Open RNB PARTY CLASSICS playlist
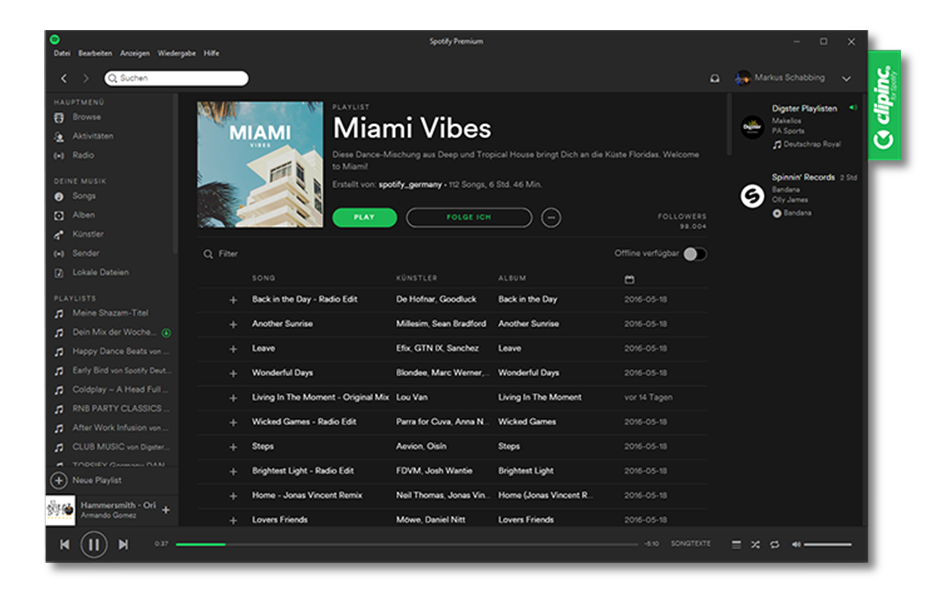This screenshot has height=590, width=950. pos(120,408)
